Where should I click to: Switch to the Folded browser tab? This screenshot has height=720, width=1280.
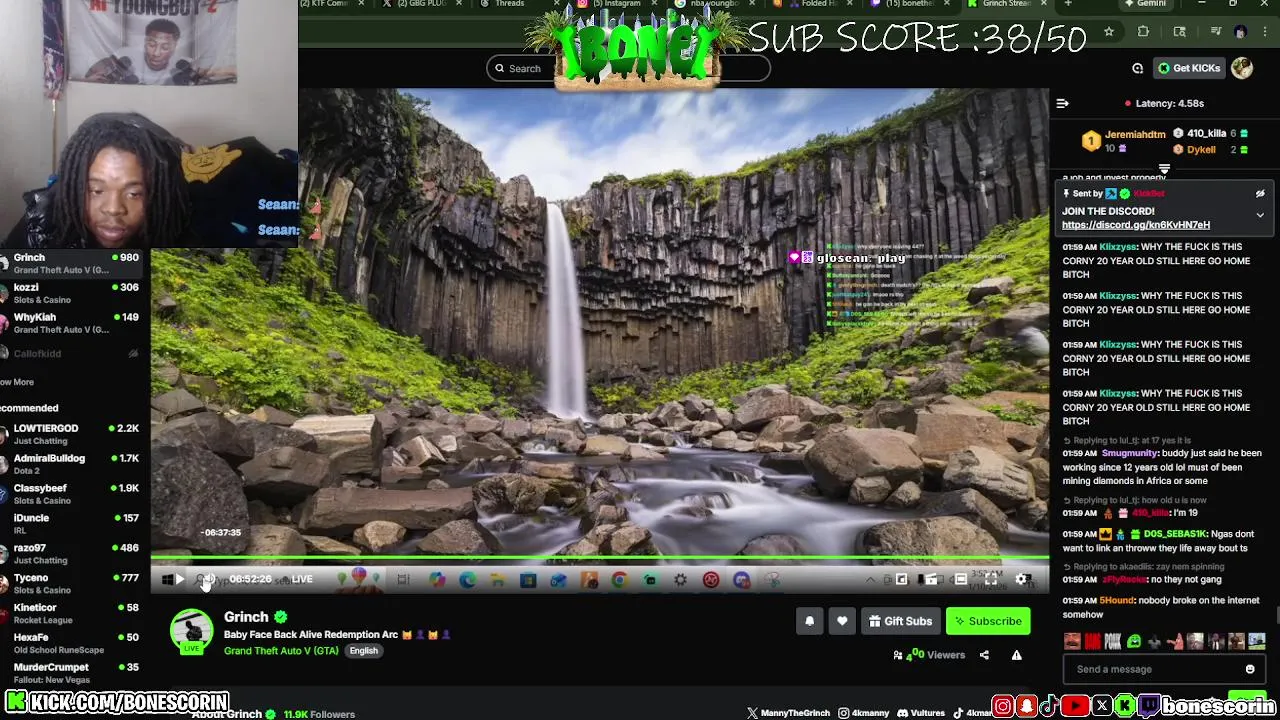810,4
